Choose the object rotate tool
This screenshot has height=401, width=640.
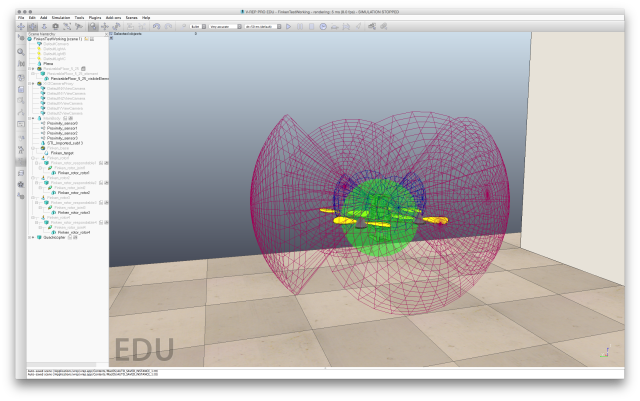(116, 27)
